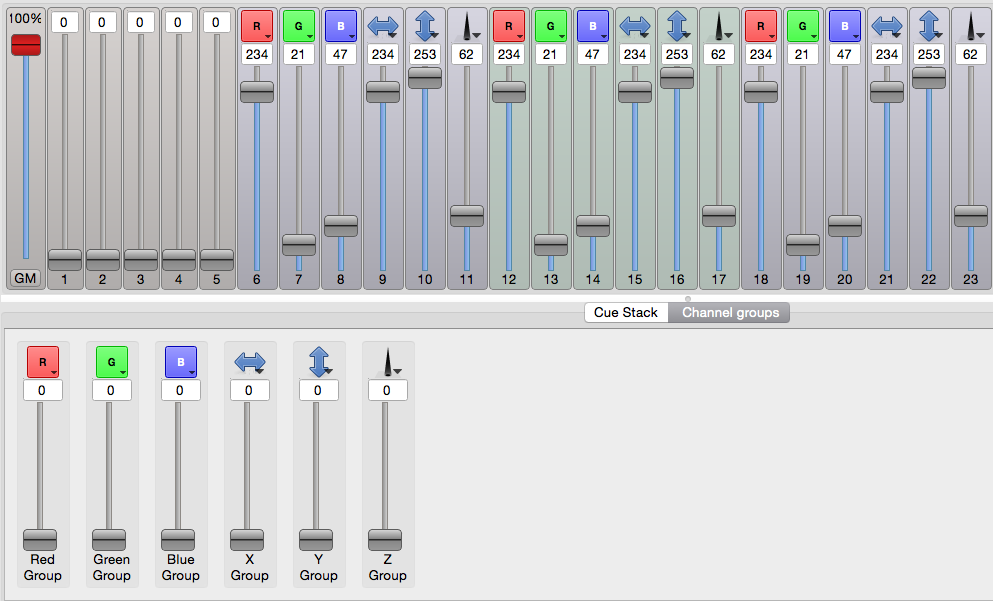Click the intensity beam icon on channel 23

(x=969, y=26)
